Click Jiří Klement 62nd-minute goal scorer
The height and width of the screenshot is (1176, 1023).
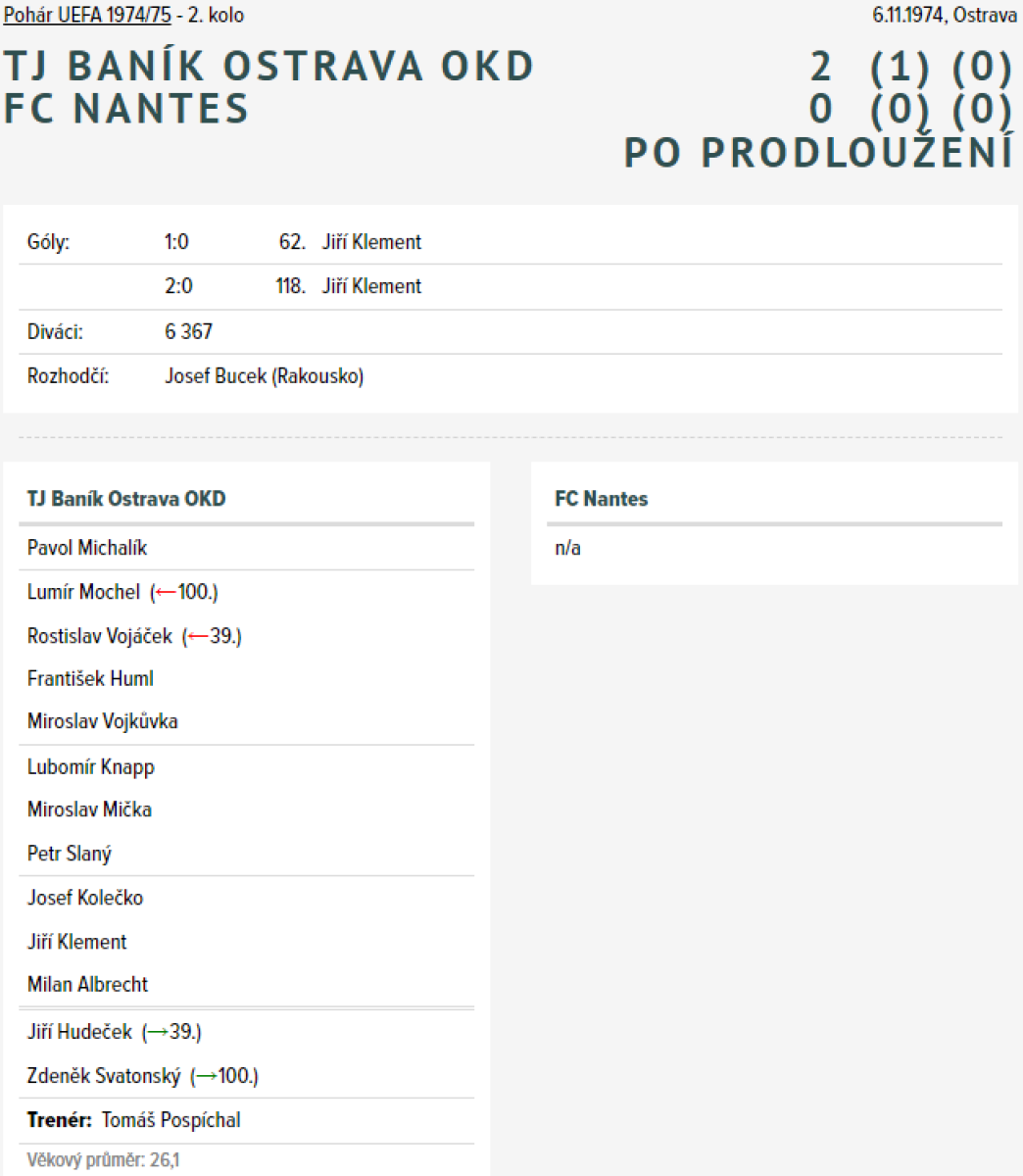pos(371,242)
